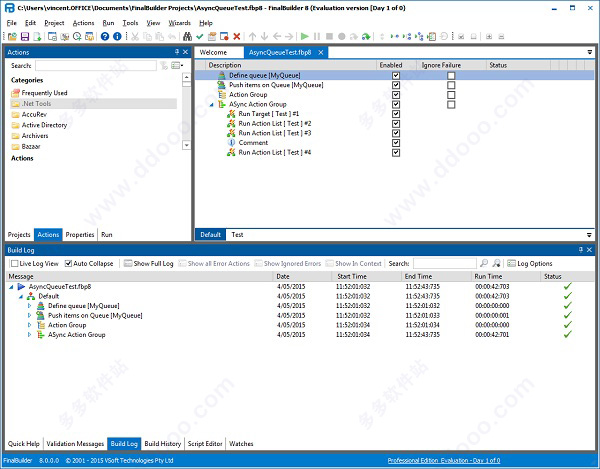Click the expand all plus toolbar icon
This screenshot has height=469, width=600.
tap(489, 36)
